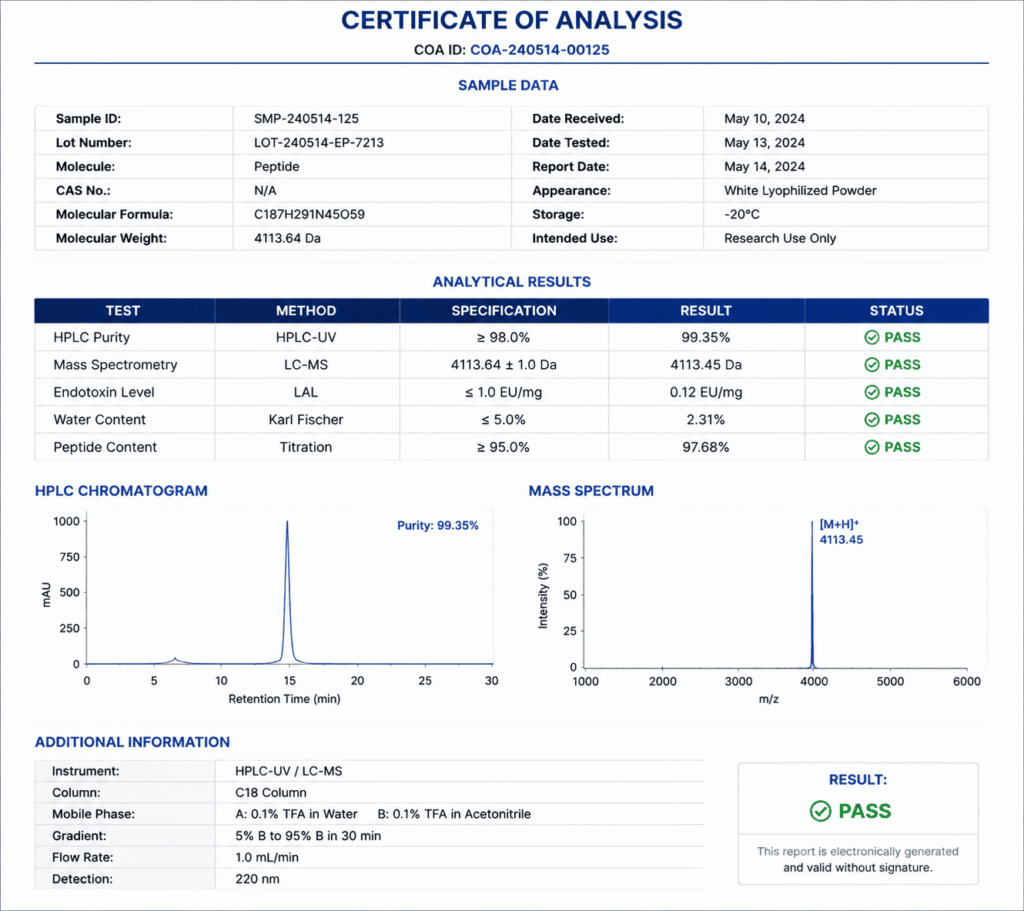Image resolution: width=1024 pixels, height=911 pixels.
Task: Click the Date Received value May 10, 2024
Action: [764, 119]
